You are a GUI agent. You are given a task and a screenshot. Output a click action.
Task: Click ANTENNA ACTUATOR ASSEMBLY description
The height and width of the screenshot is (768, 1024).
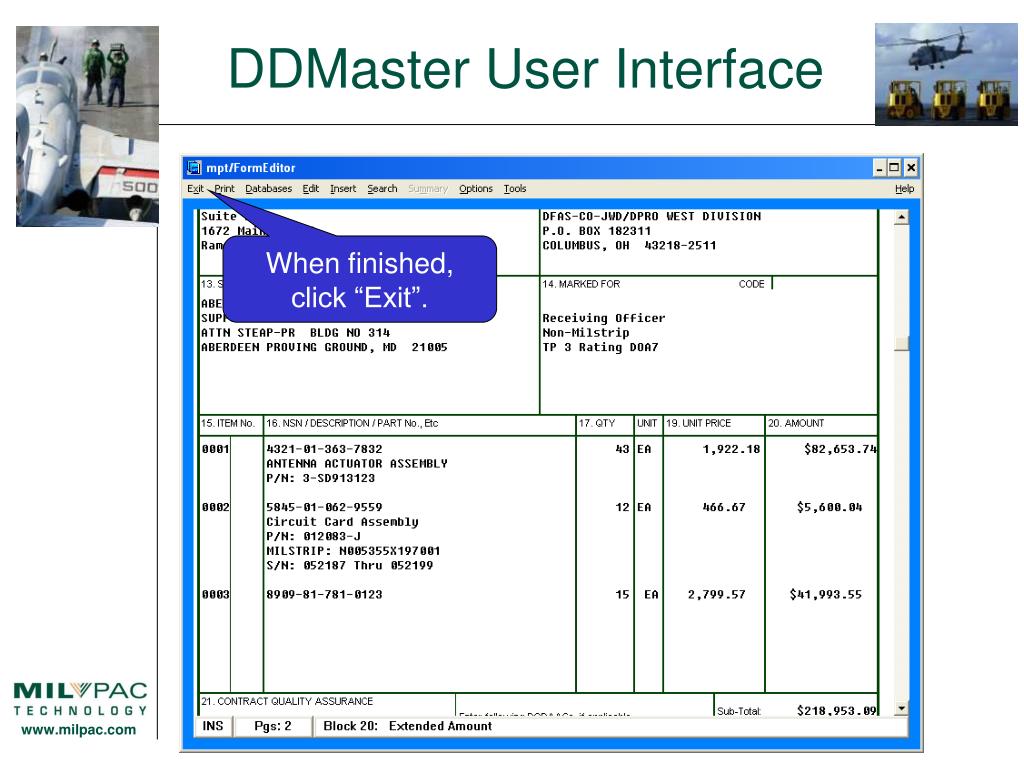[357, 464]
